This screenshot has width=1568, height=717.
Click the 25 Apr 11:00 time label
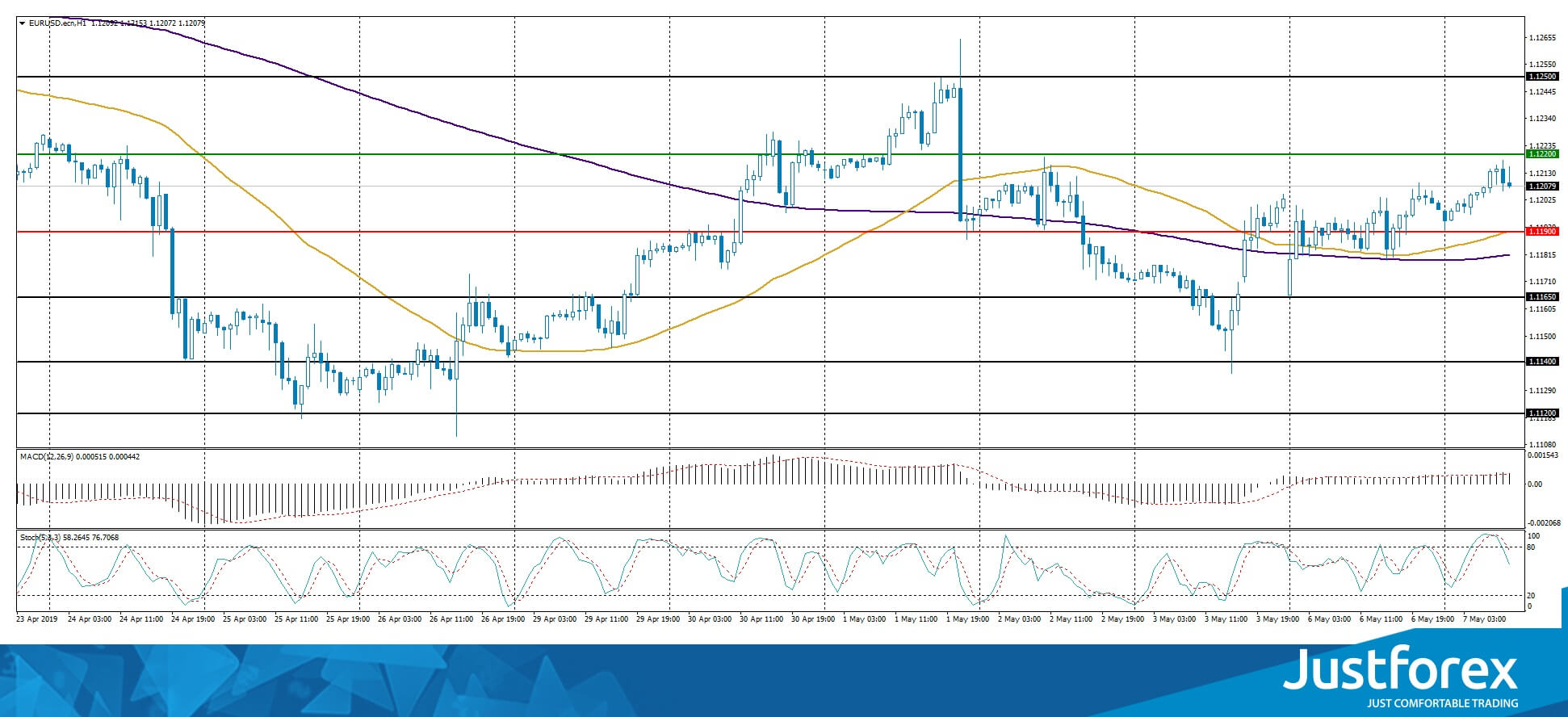[x=296, y=619]
